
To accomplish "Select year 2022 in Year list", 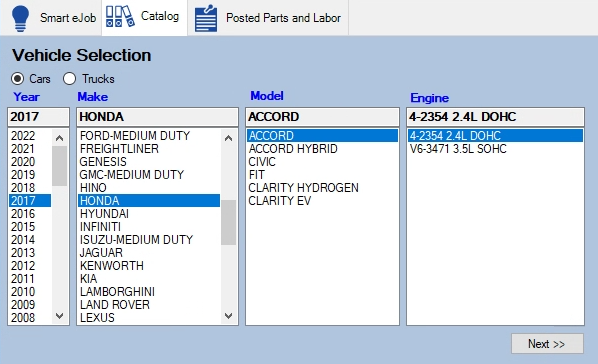I will (x=30, y=136).
